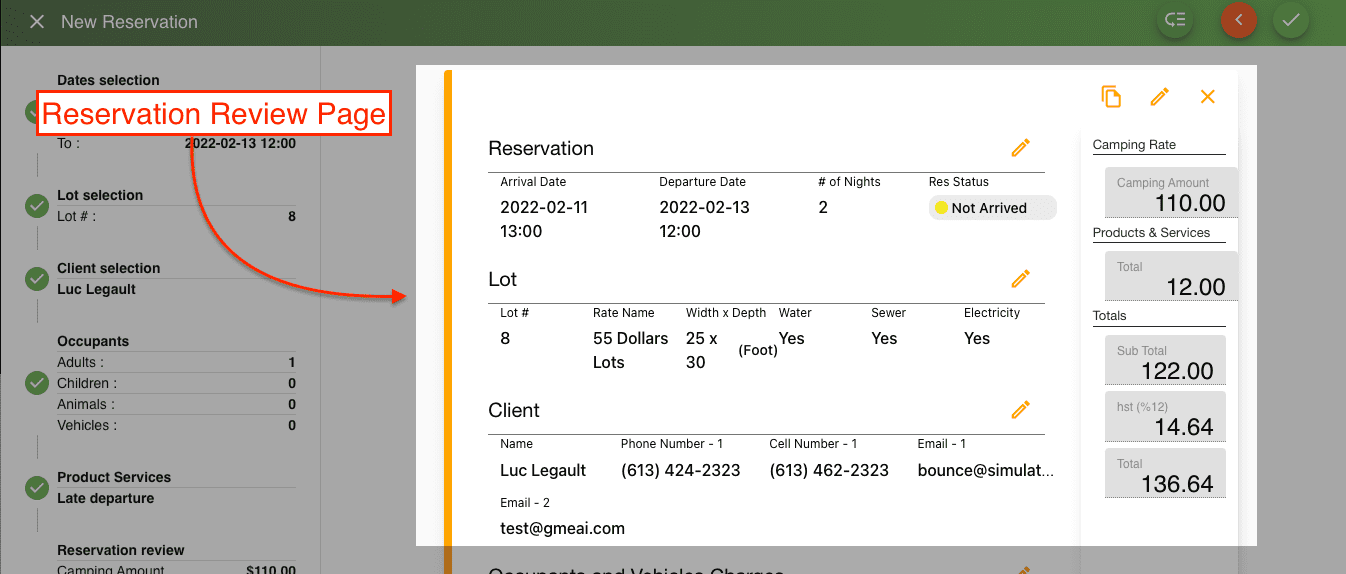
Task: Click the Camping Amount 110.00 field
Action: tap(1171, 193)
